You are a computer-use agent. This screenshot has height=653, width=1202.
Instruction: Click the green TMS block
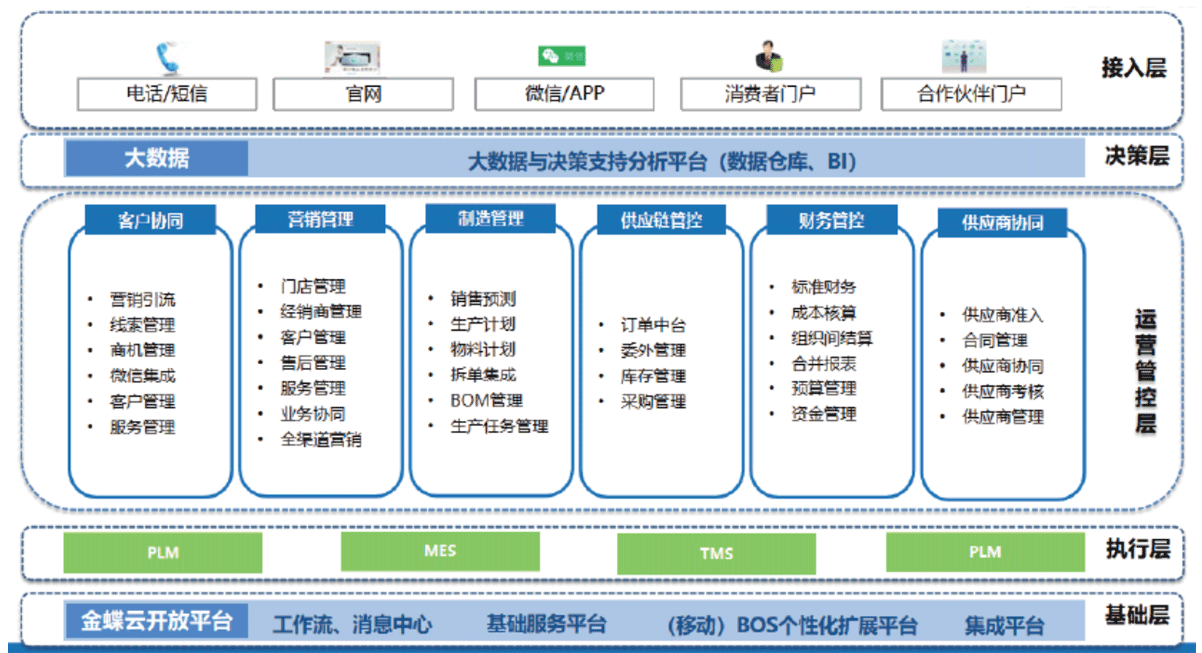(x=716, y=554)
